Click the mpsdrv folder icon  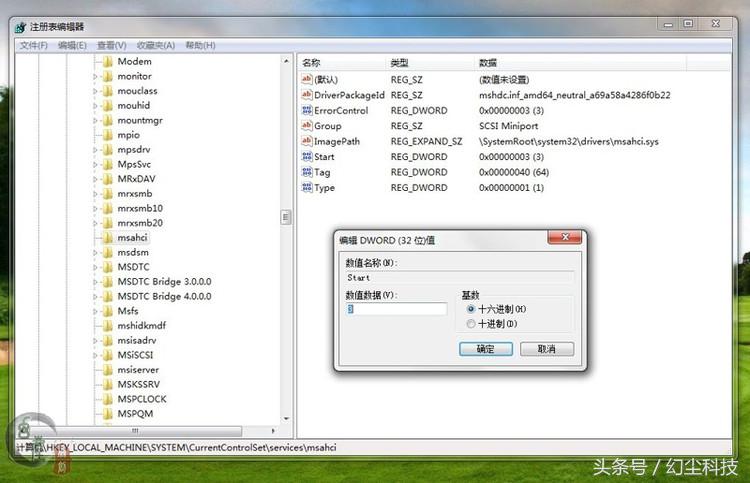click(x=108, y=149)
